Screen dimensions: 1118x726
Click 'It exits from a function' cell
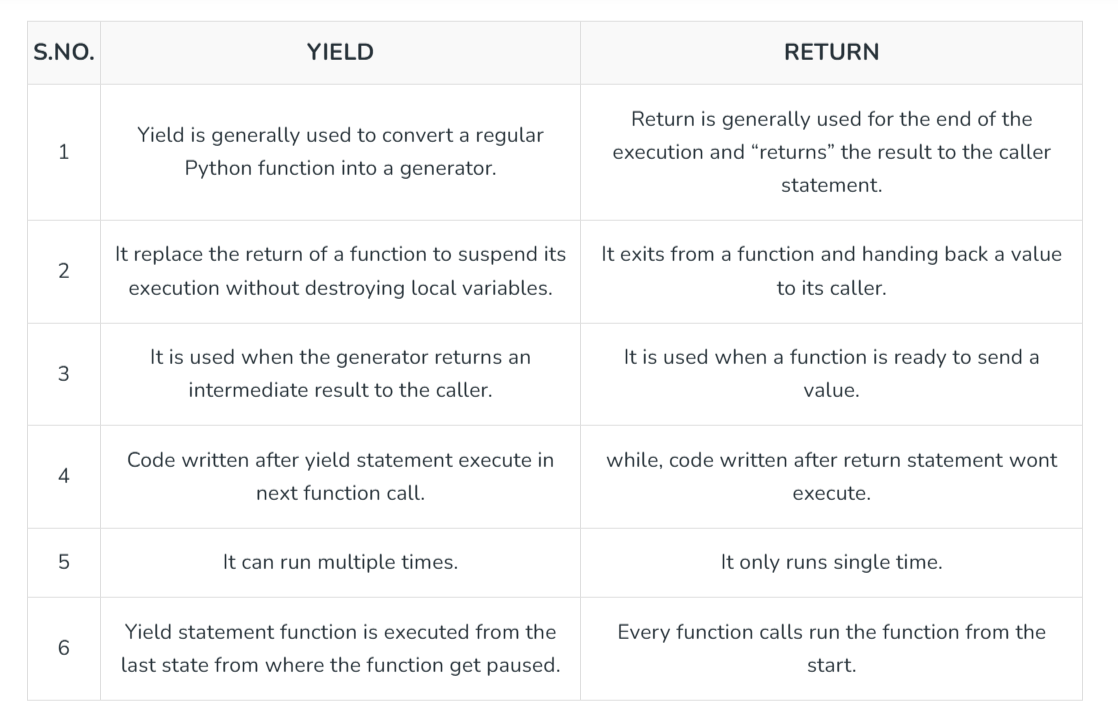point(831,271)
